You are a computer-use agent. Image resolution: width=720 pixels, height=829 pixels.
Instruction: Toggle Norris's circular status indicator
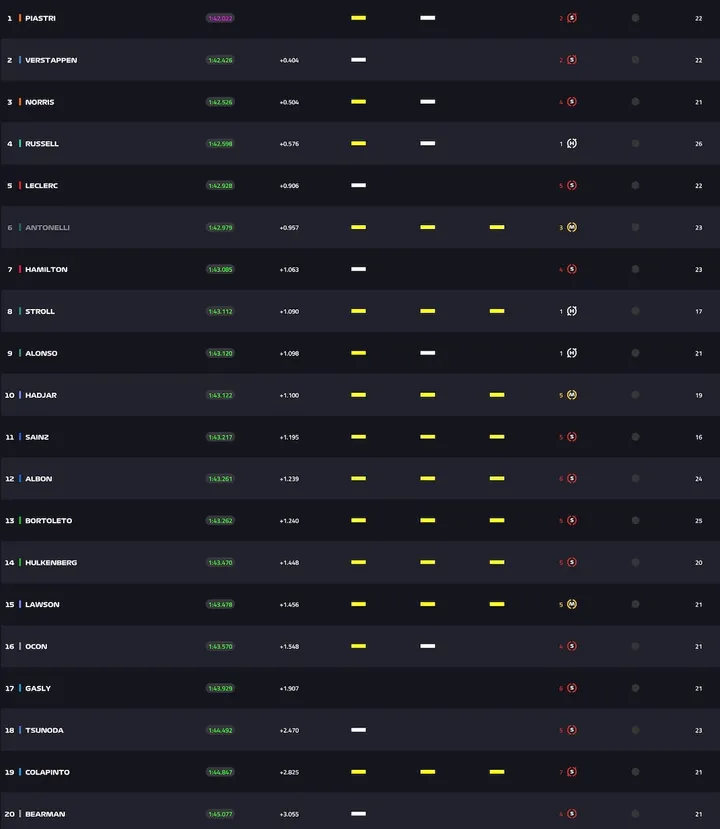[x=634, y=102]
